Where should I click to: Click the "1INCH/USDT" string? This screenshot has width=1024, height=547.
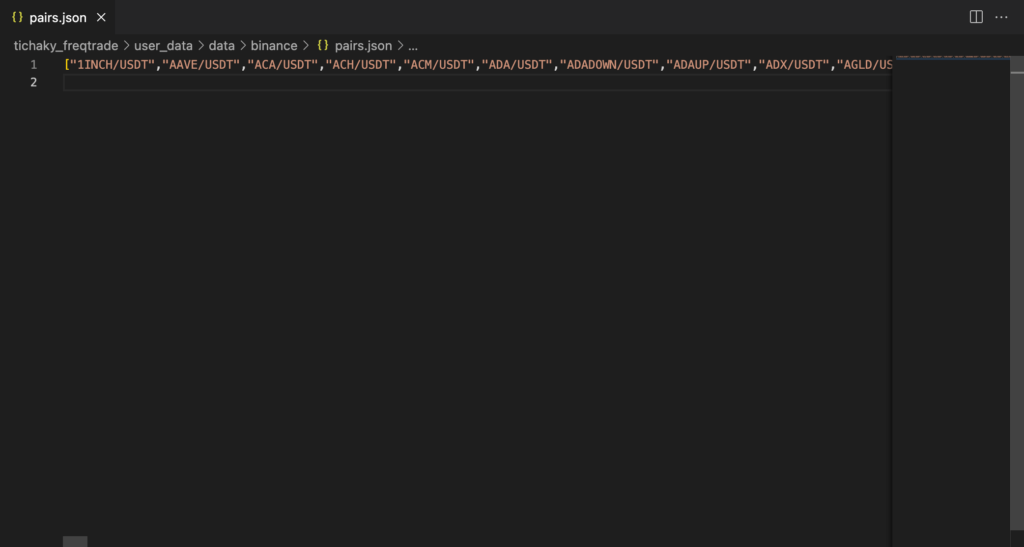(x=112, y=65)
